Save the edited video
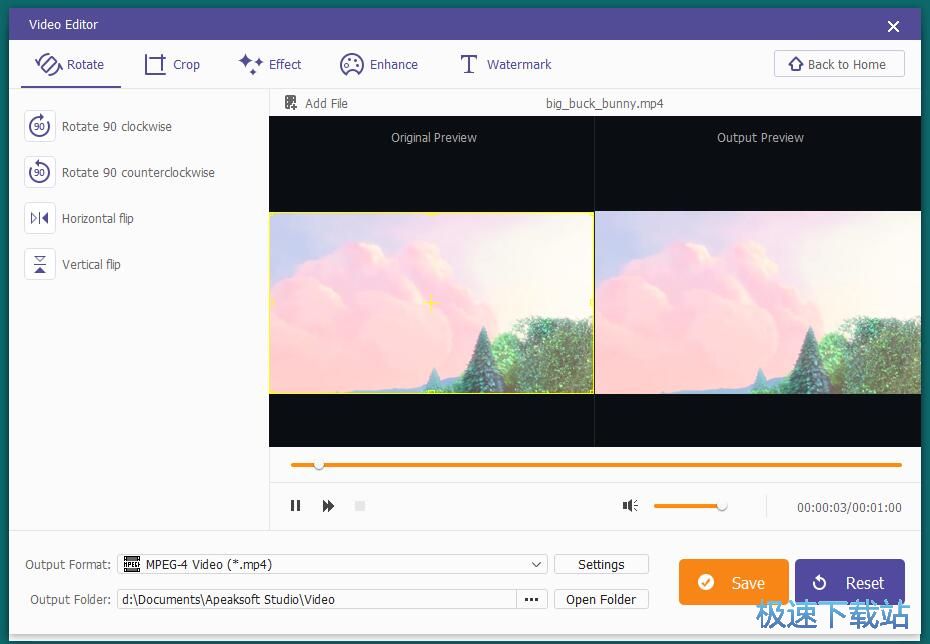 coord(734,582)
